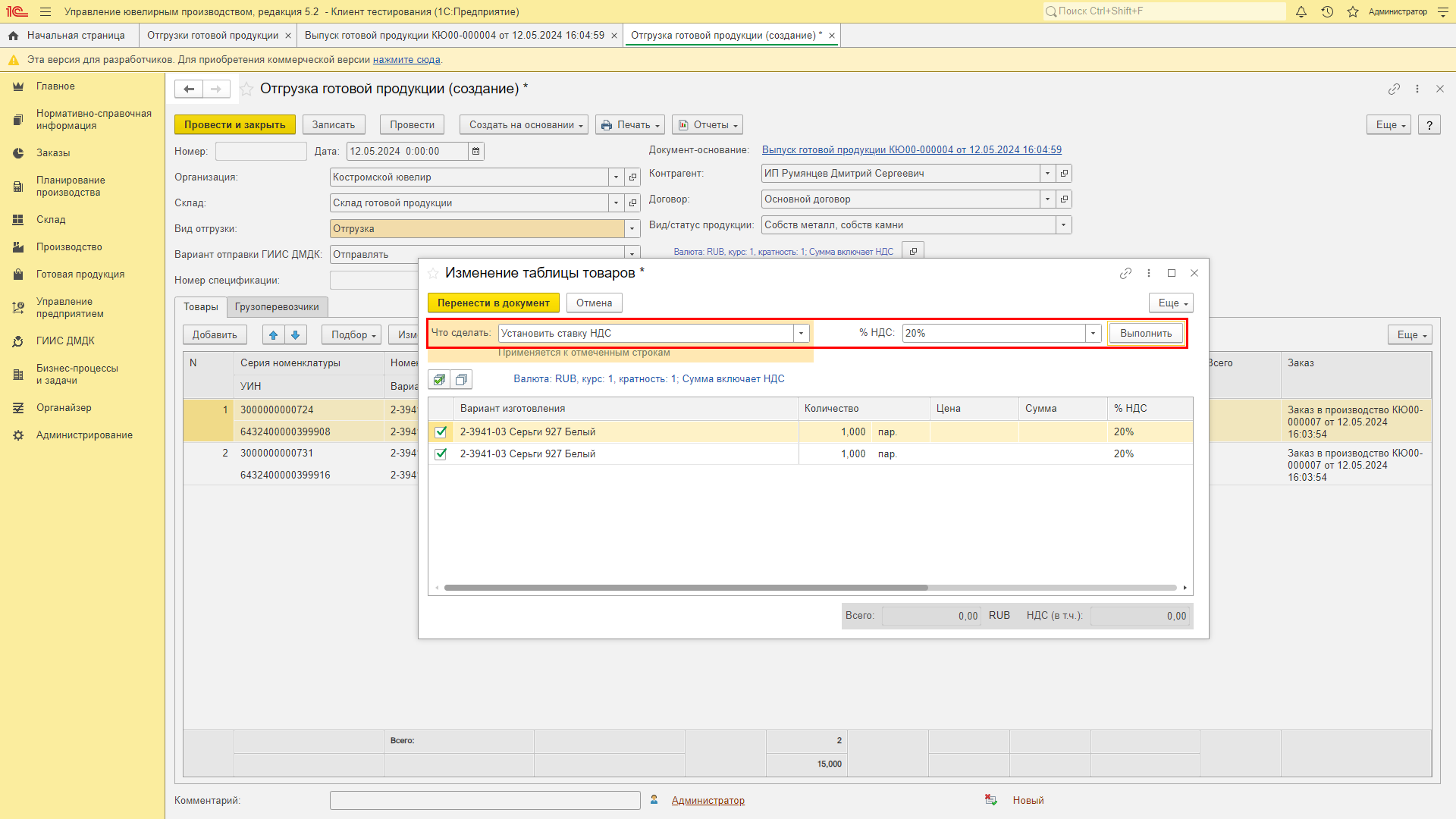
Task: Open Печать dropdown button
Action: (x=630, y=125)
